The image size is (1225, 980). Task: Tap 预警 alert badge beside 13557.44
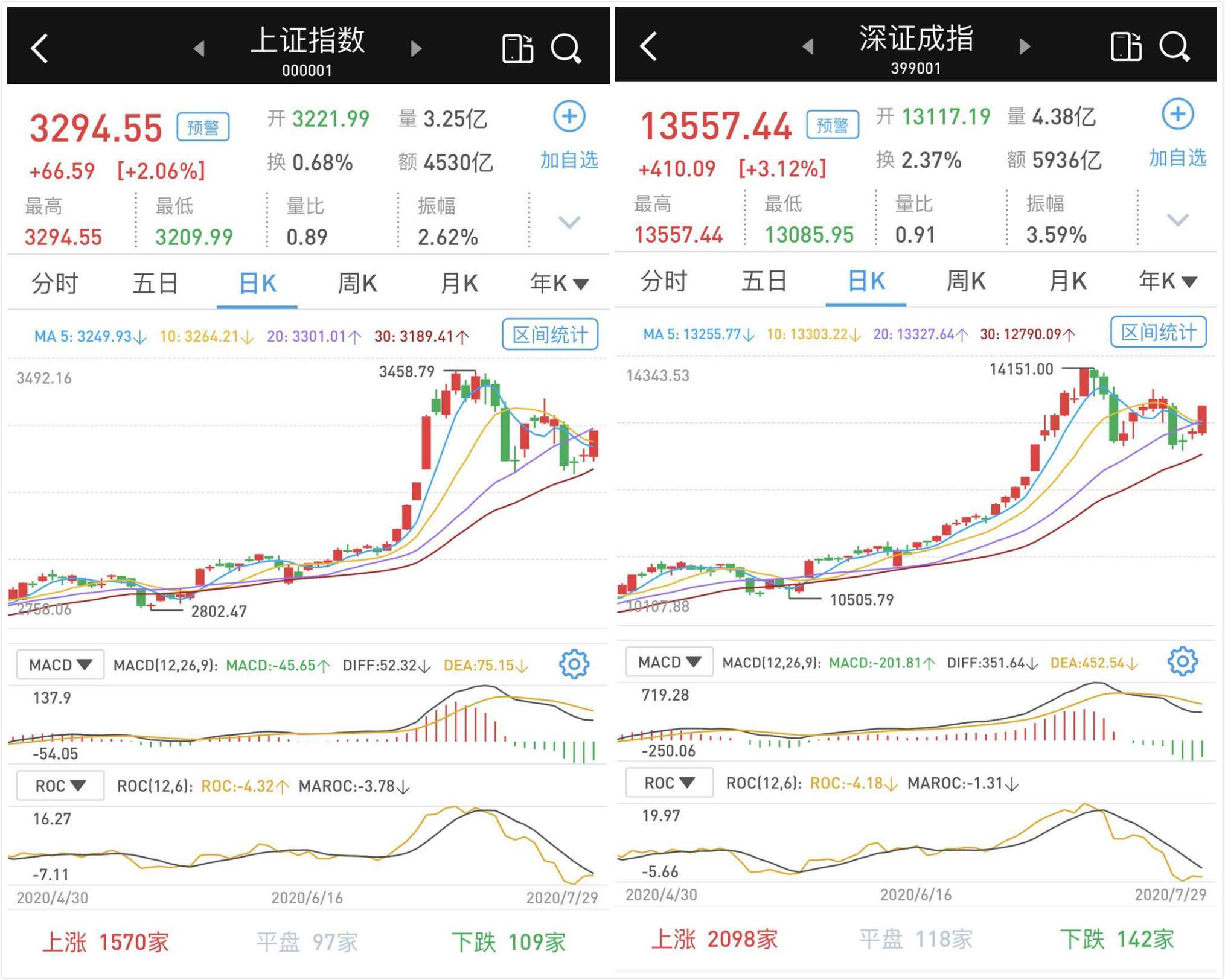pyautogui.click(x=833, y=125)
